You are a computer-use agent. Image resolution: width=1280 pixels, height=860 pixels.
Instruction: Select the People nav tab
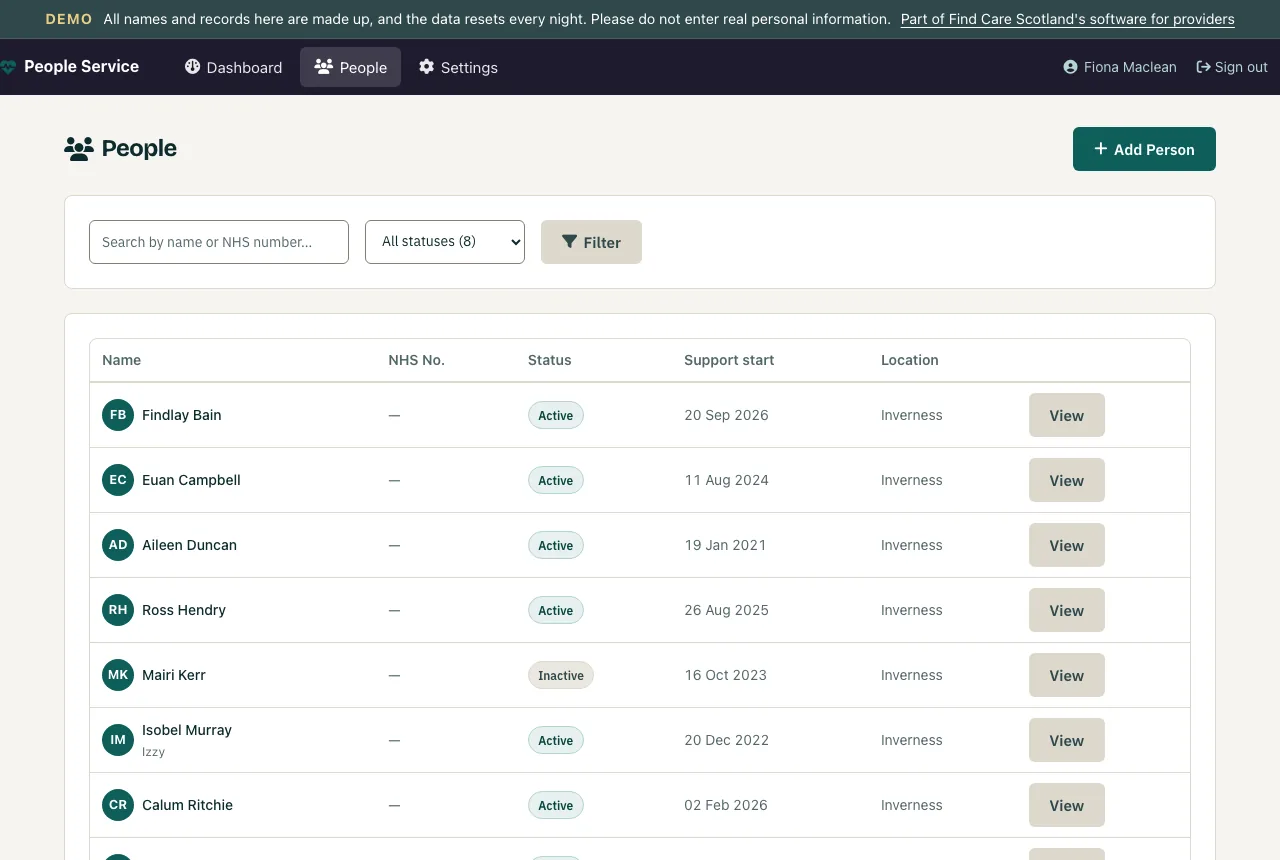coord(350,67)
